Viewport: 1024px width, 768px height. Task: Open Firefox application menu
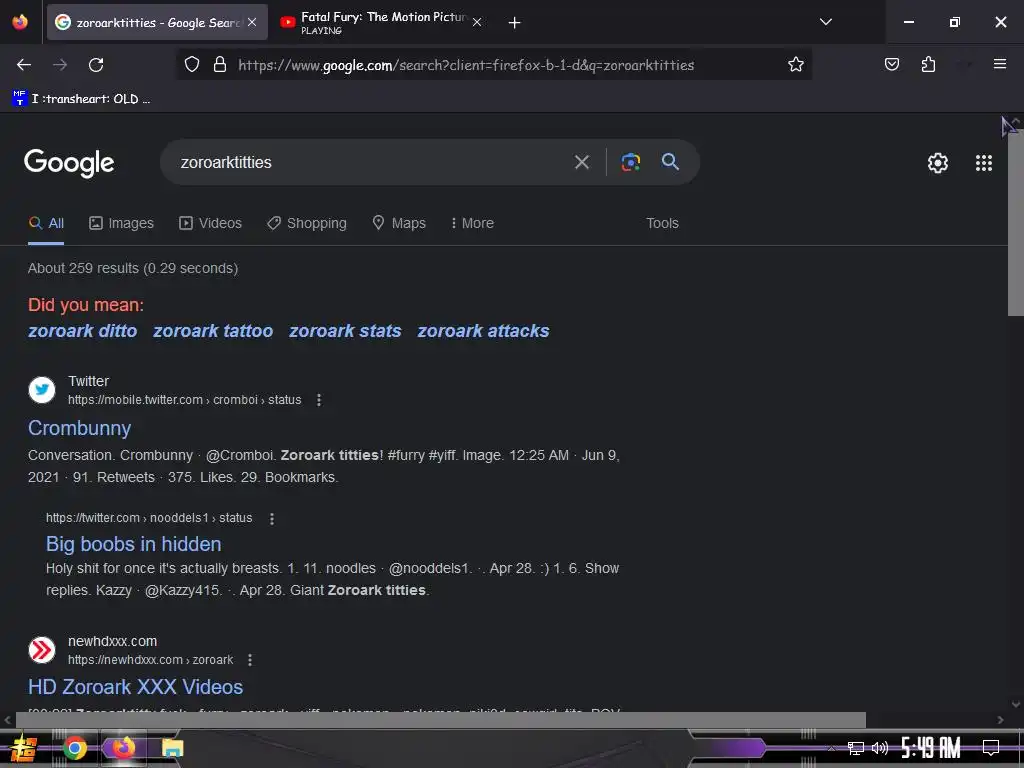(x=999, y=64)
